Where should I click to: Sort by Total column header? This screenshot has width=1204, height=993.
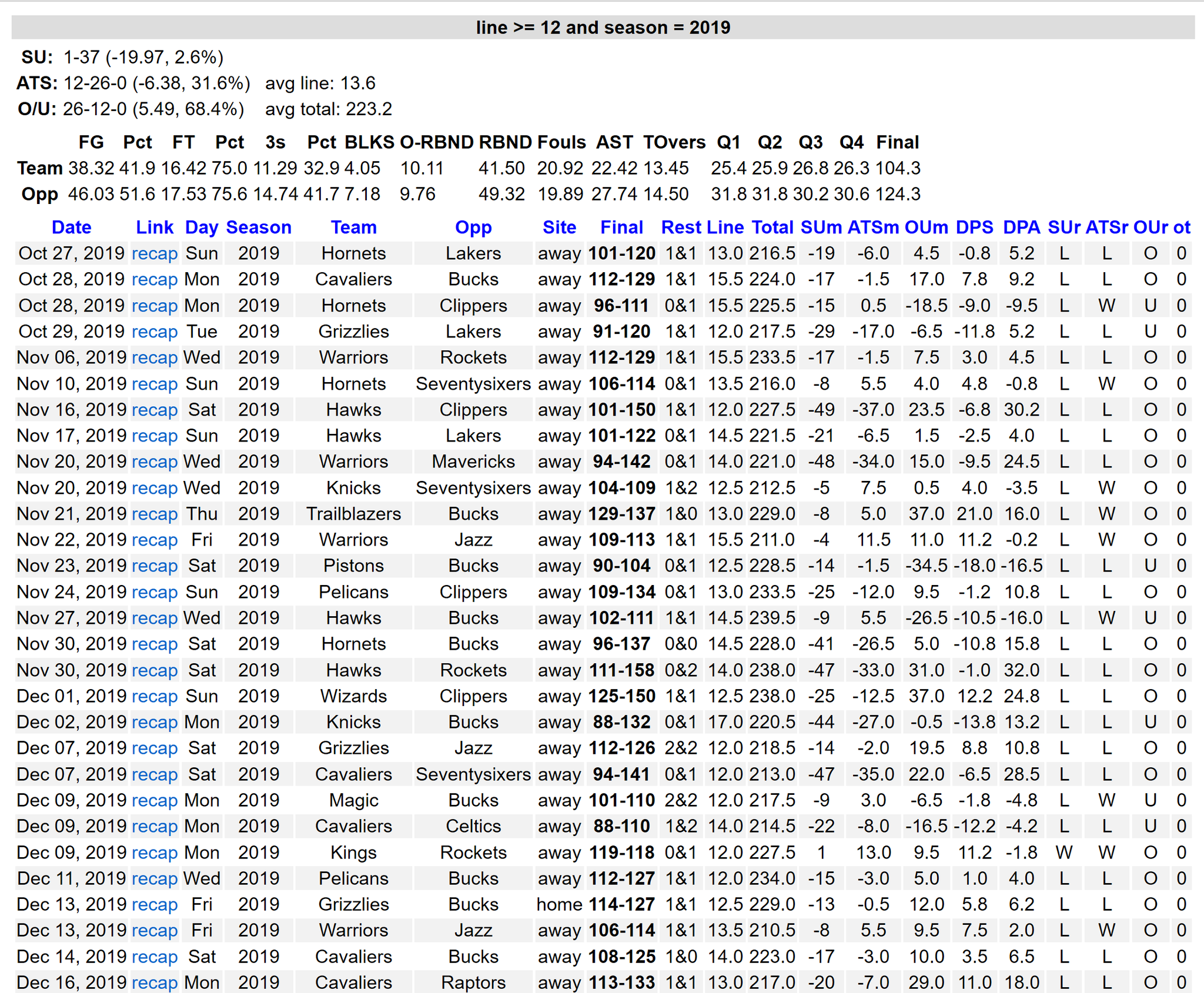coord(772,228)
